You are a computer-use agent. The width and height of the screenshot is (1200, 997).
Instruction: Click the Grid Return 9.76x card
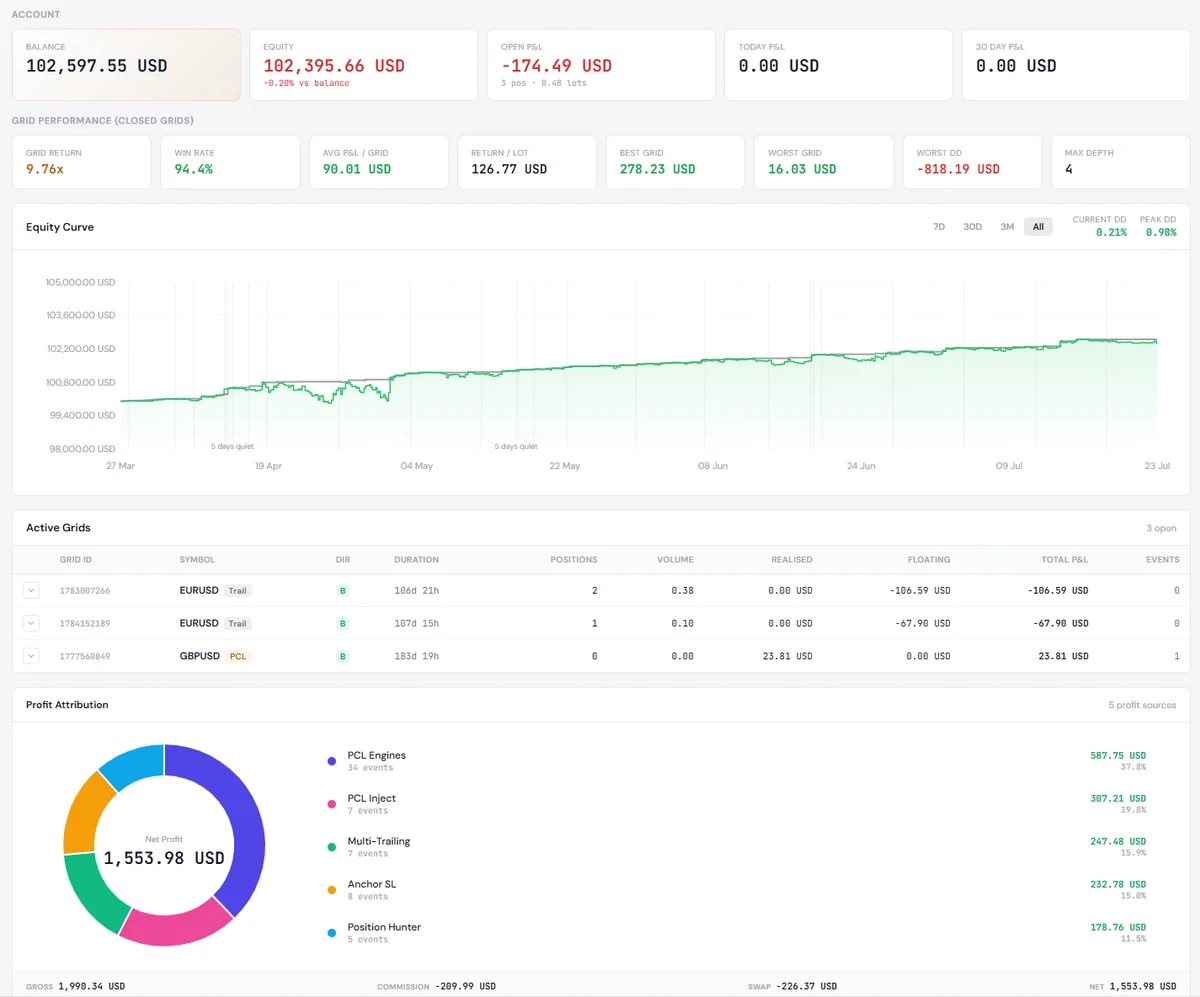point(82,162)
